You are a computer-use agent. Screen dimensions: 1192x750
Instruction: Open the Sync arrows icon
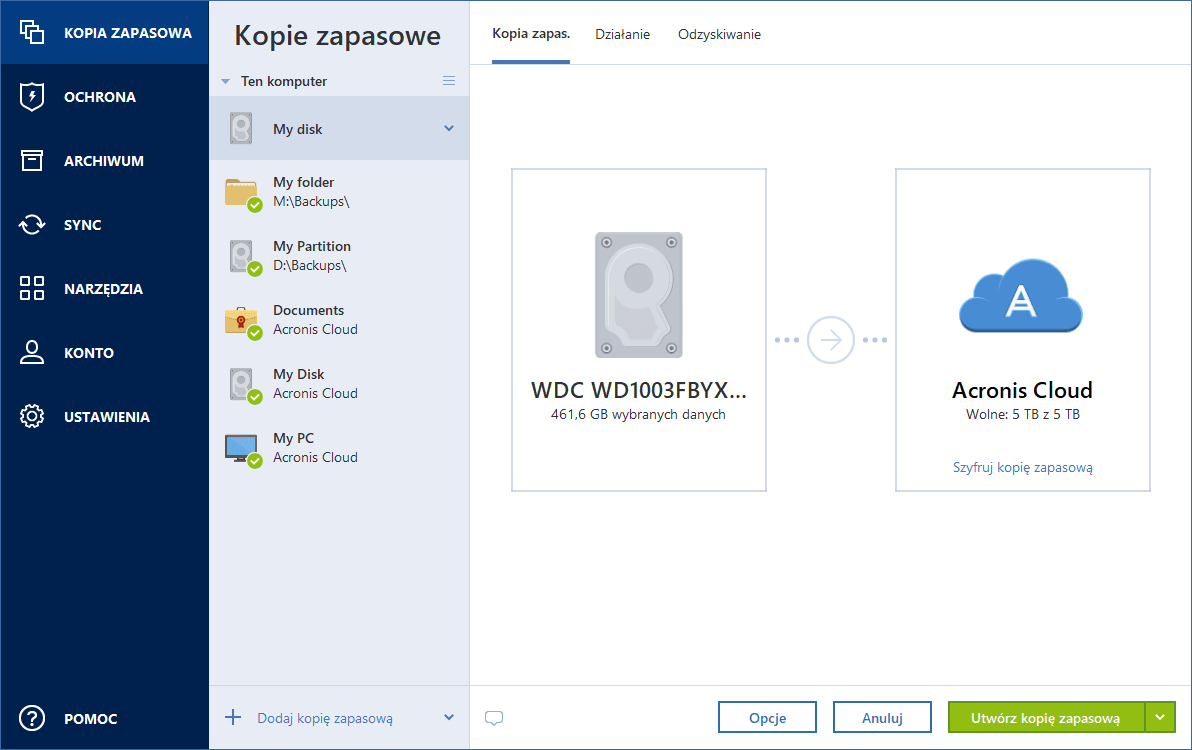click(32, 225)
